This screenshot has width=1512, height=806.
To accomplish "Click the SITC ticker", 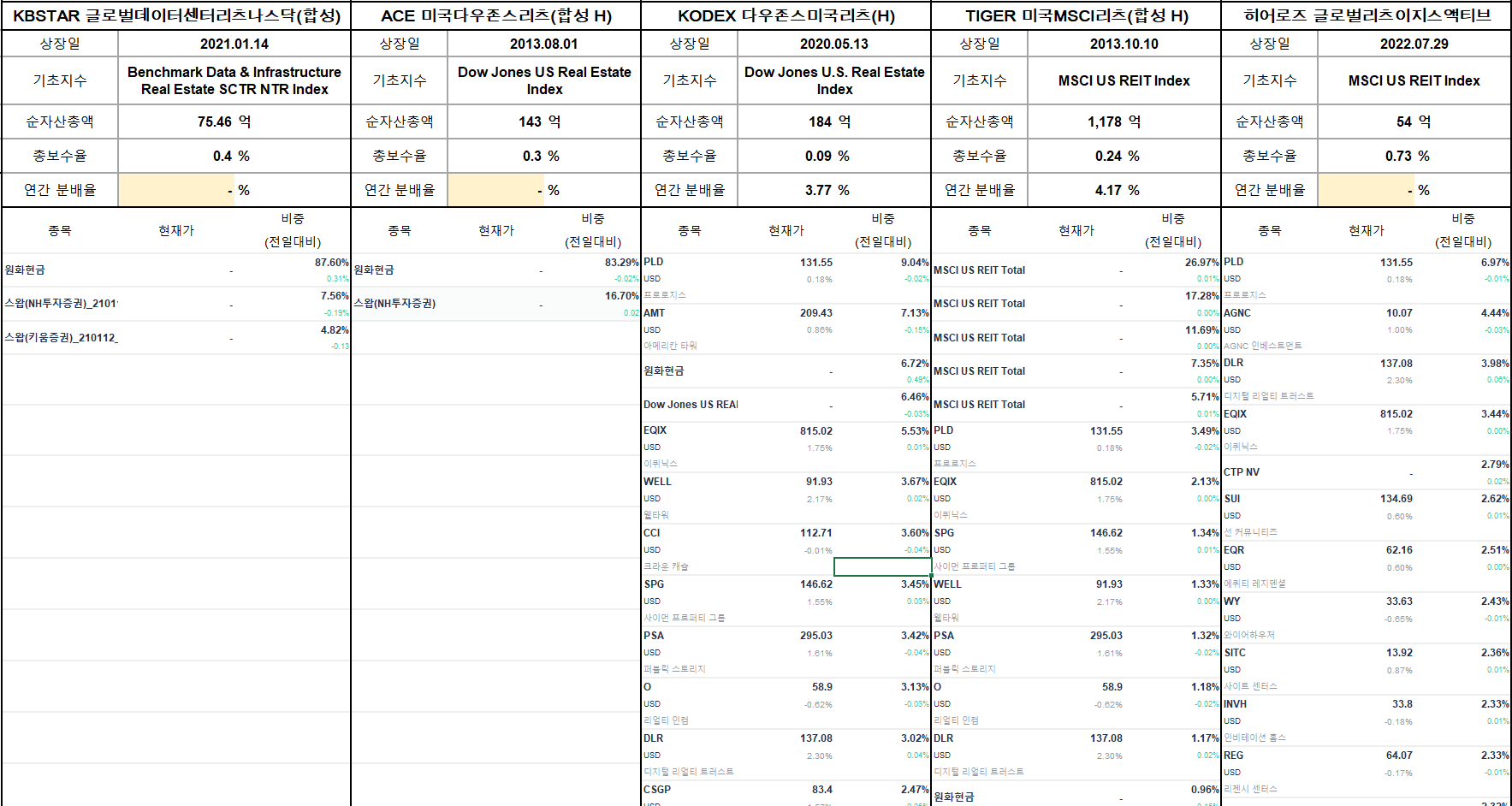I will [1235, 653].
